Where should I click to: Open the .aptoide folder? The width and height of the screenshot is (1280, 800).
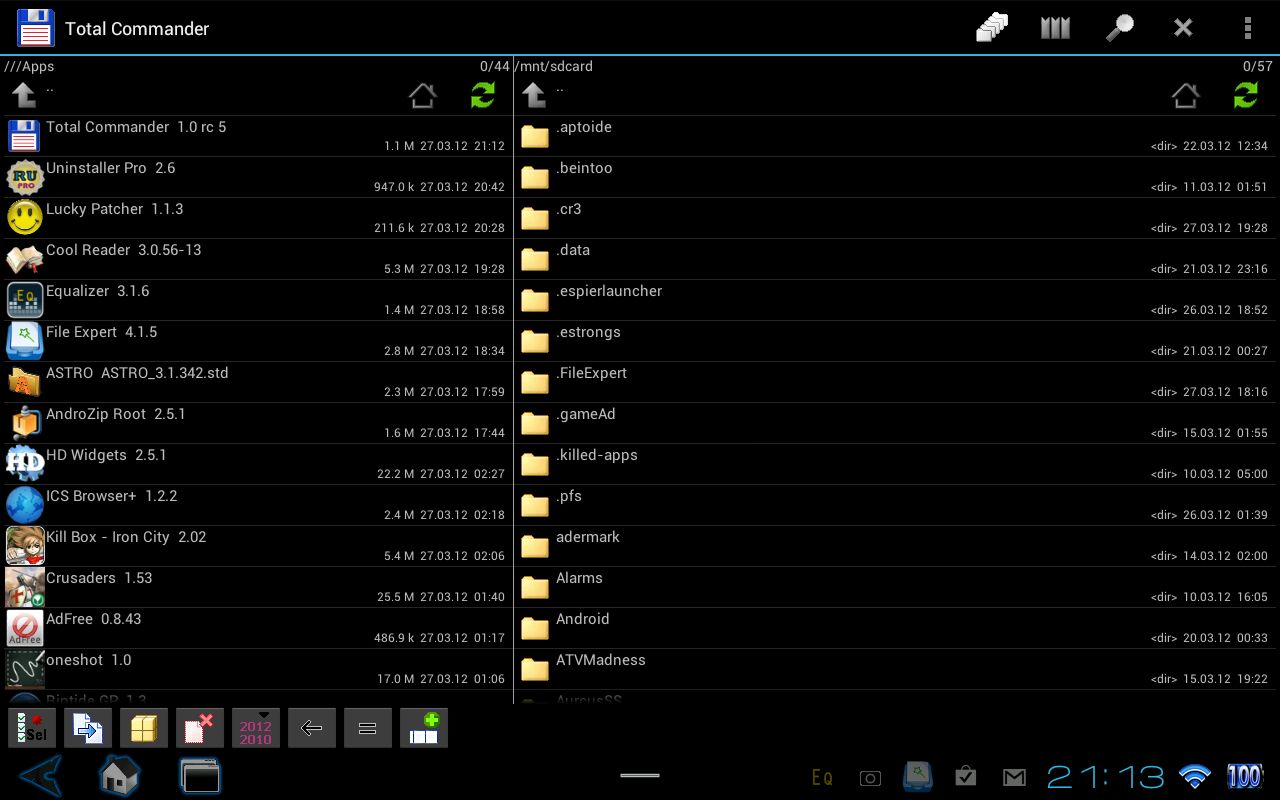click(x=896, y=136)
